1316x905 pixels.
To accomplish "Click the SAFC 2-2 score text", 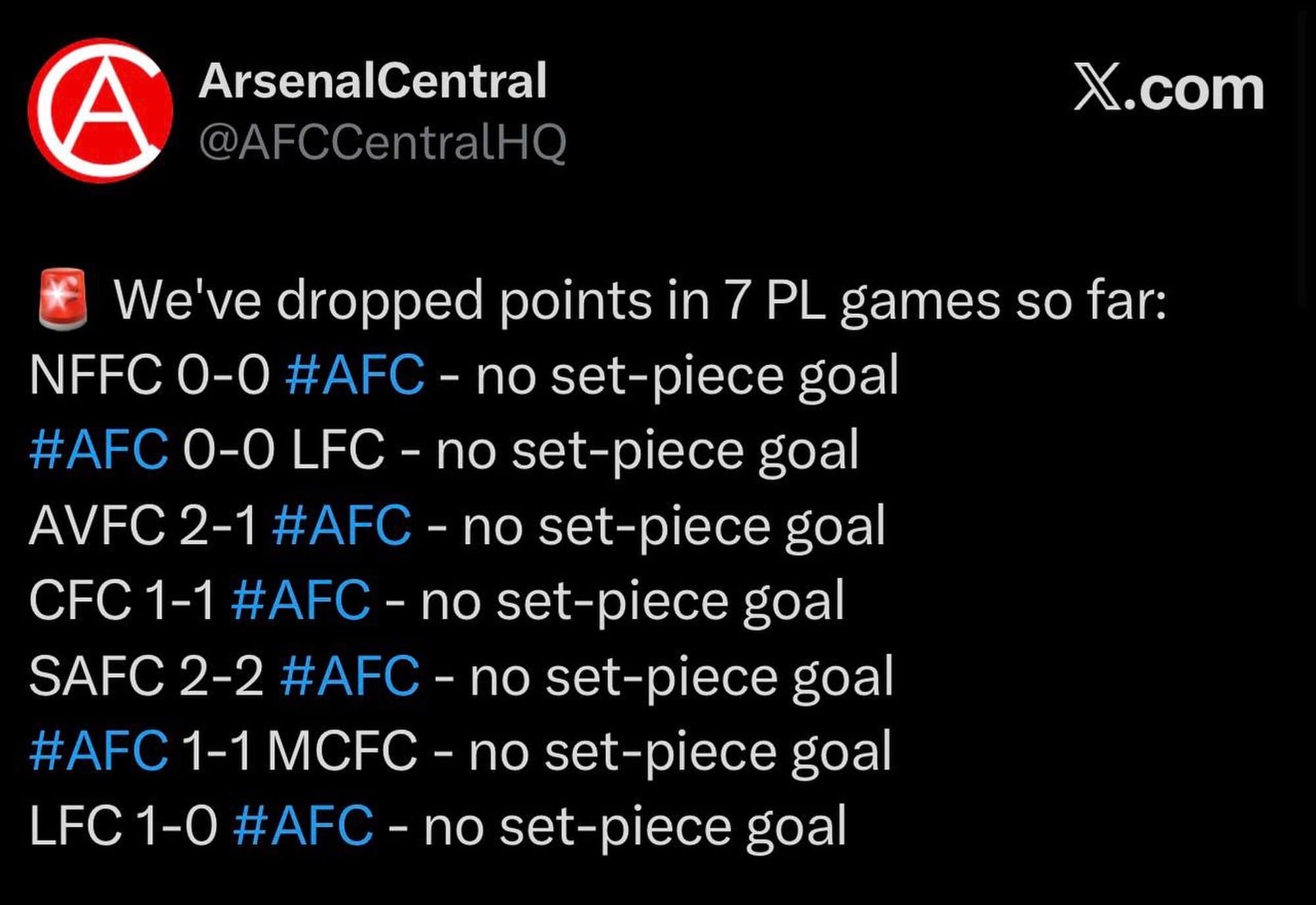I will coord(146,676).
